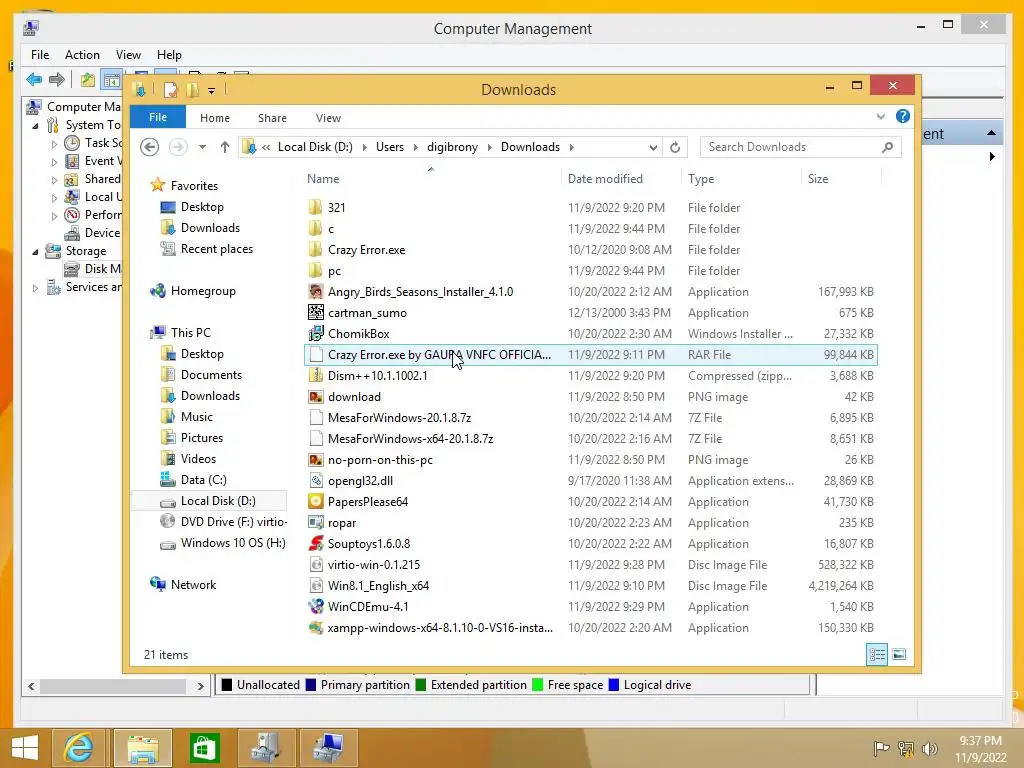Open the File tab in Downloads ribbon
This screenshot has height=768, width=1024.
[x=158, y=118]
